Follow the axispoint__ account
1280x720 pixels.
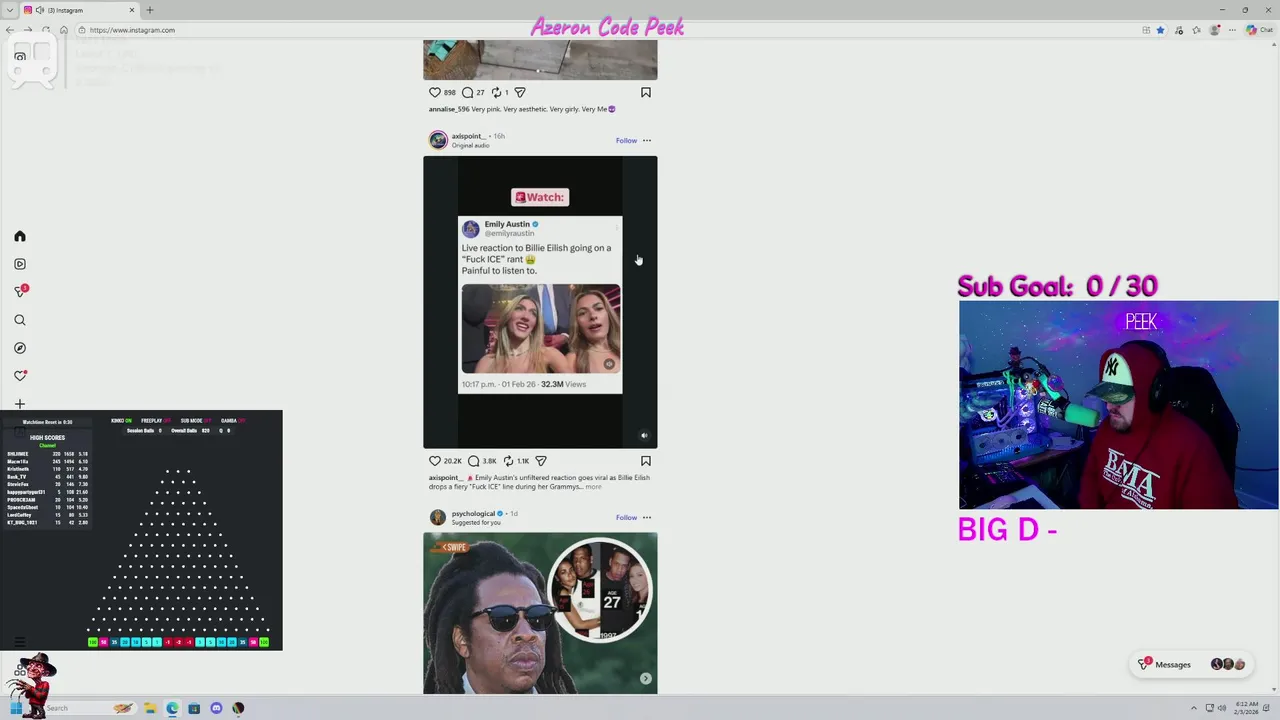point(626,140)
